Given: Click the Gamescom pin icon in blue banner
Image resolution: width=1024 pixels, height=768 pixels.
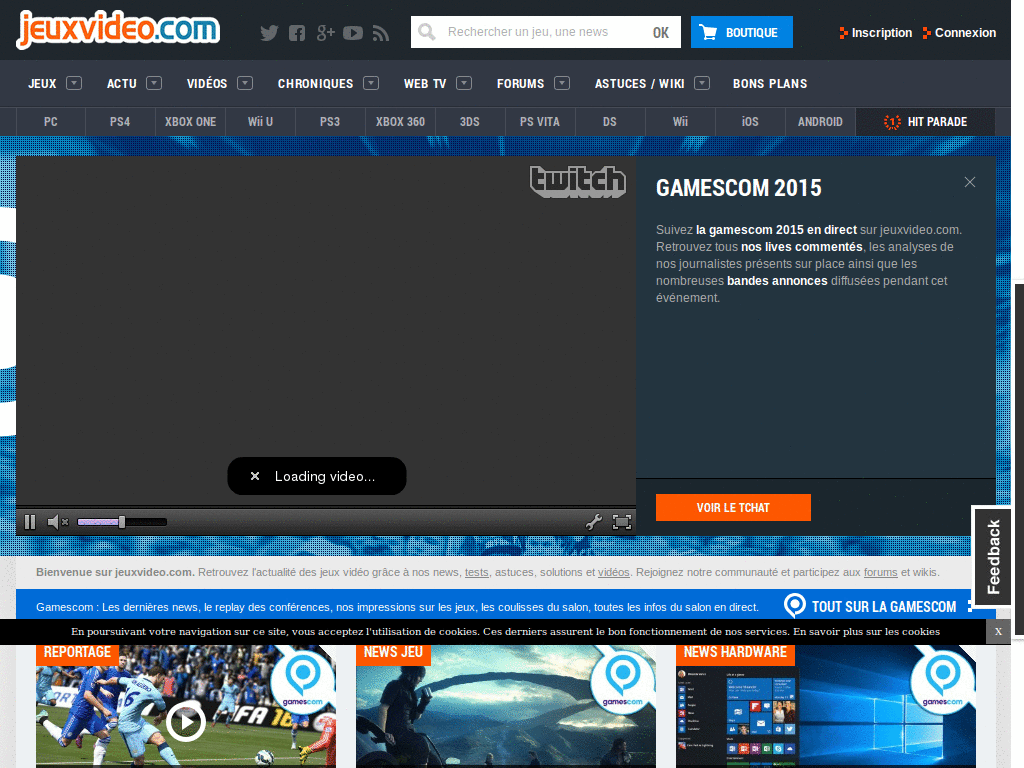Looking at the screenshot, I should click(795, 605).
